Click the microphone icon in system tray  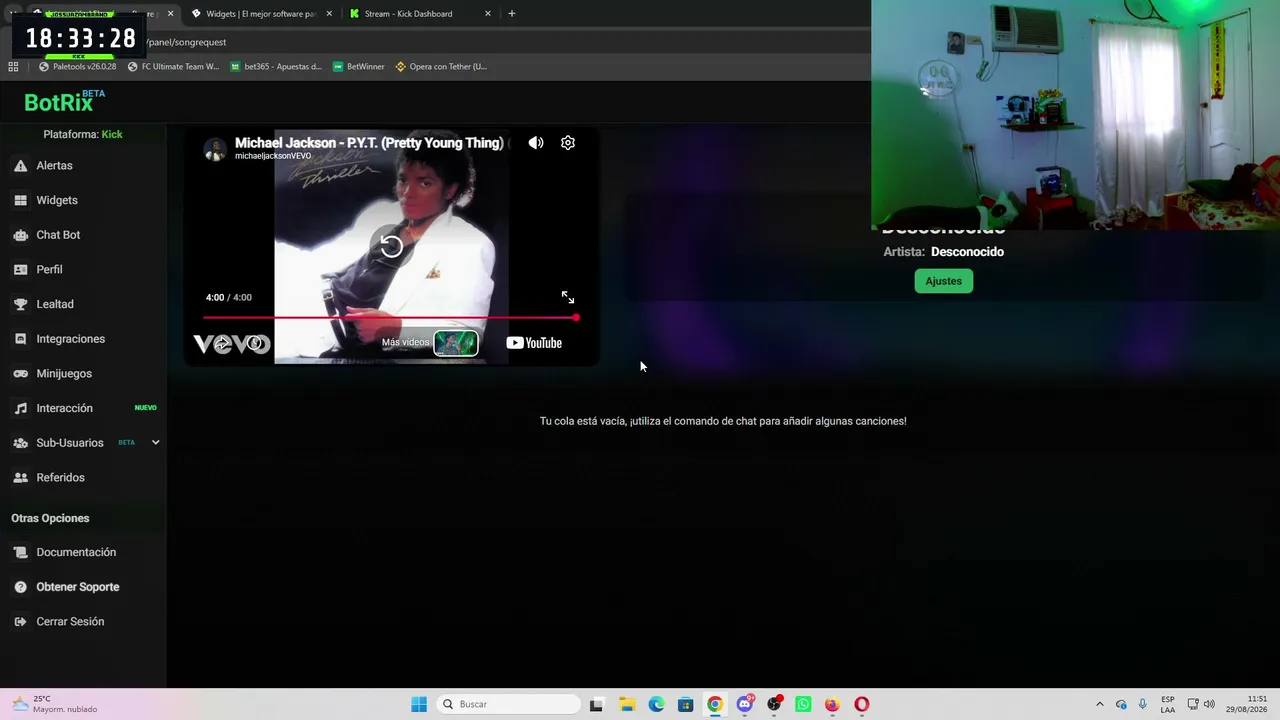coord(1142,704)
